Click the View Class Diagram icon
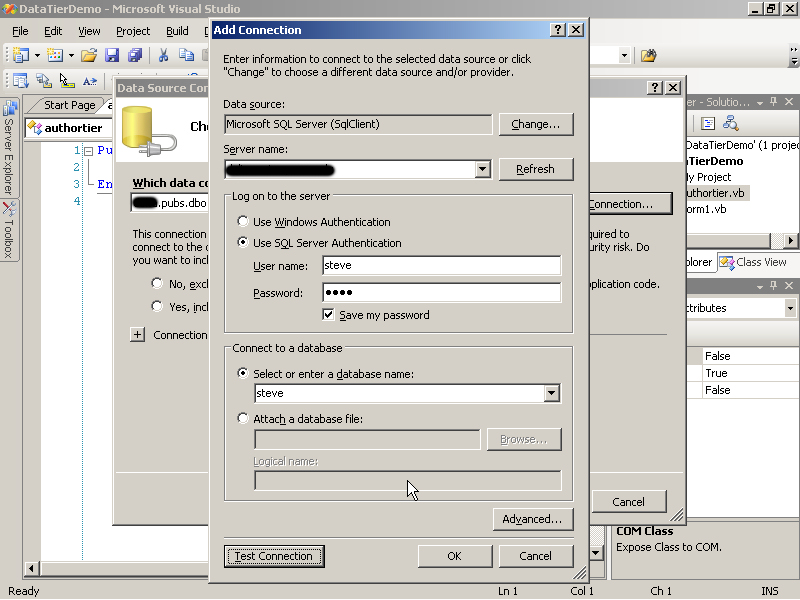 731,123
